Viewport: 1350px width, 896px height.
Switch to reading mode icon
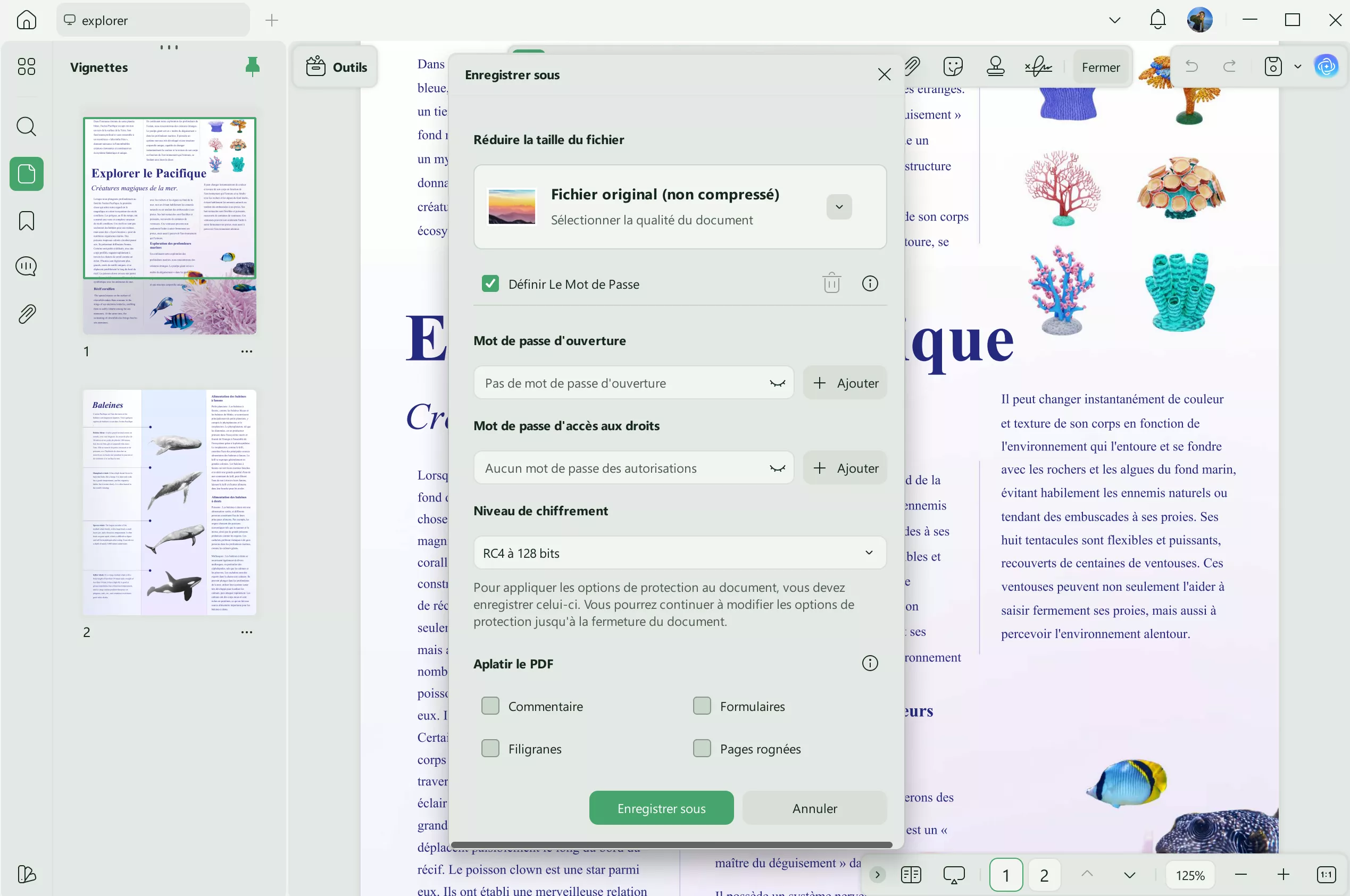[911, 875]
